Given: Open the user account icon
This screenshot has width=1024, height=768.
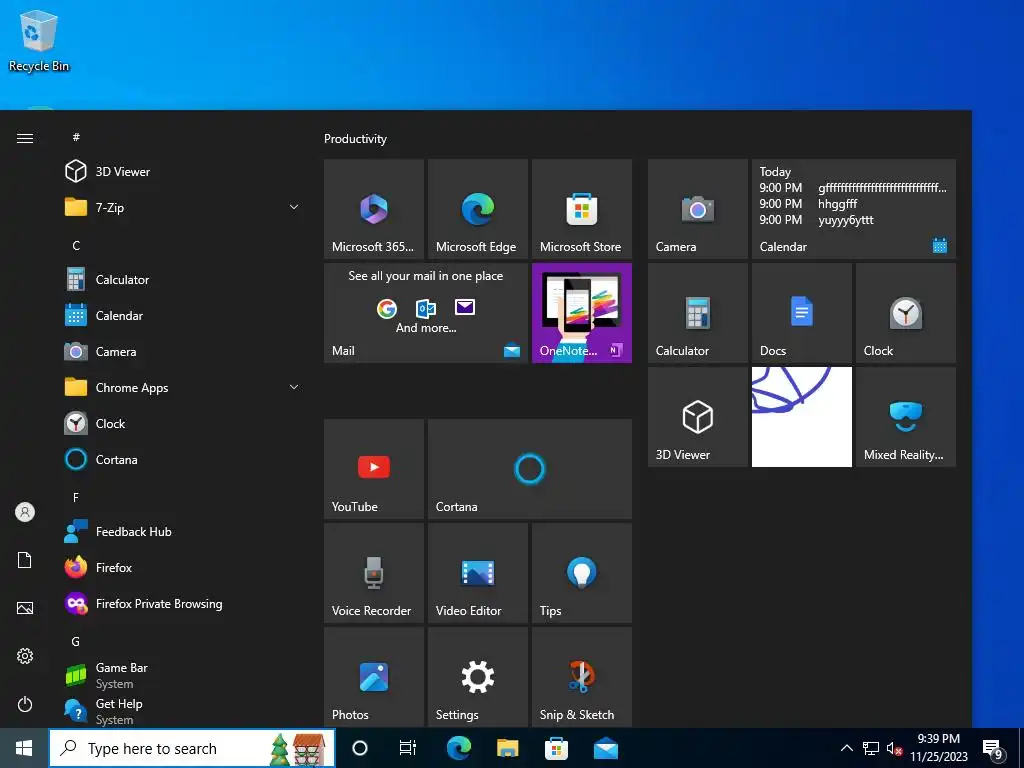Looking at the screenshot, I should [x=25, y=512].
